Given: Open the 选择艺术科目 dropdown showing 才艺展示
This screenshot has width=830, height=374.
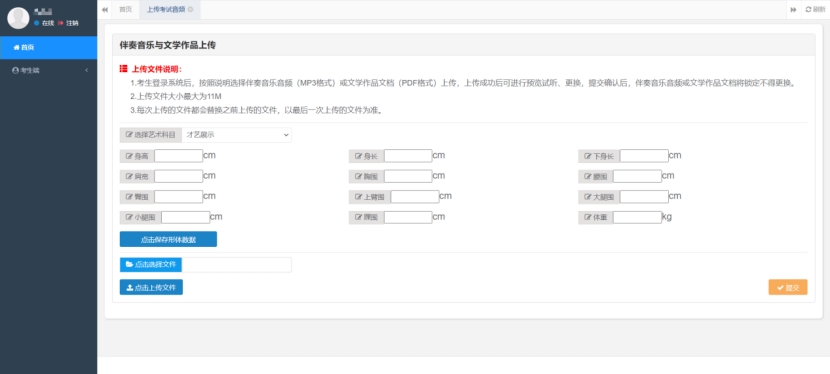Looking at the screenshot, I should pos(237,135).
